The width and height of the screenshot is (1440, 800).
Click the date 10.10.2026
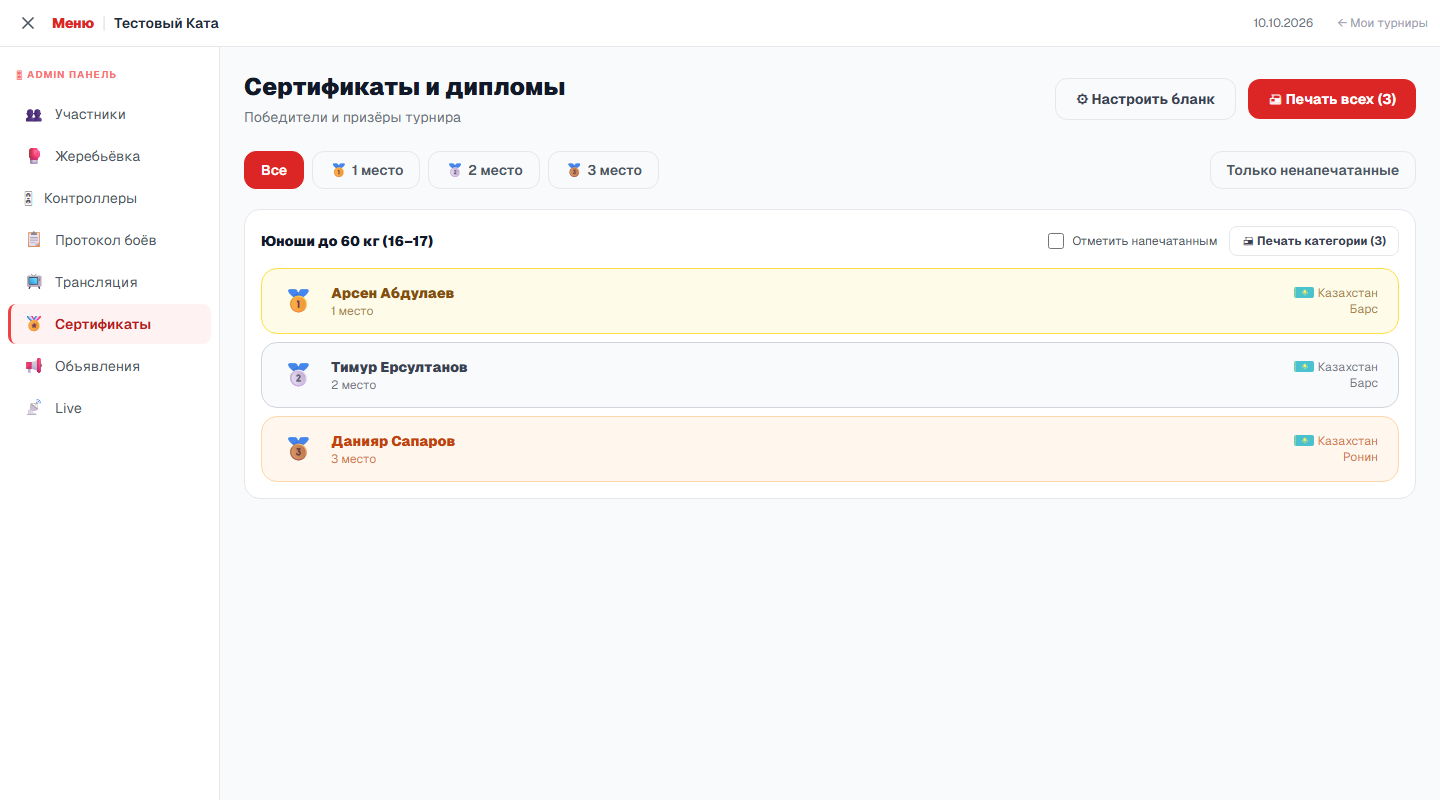click(x=1285, y=23)
